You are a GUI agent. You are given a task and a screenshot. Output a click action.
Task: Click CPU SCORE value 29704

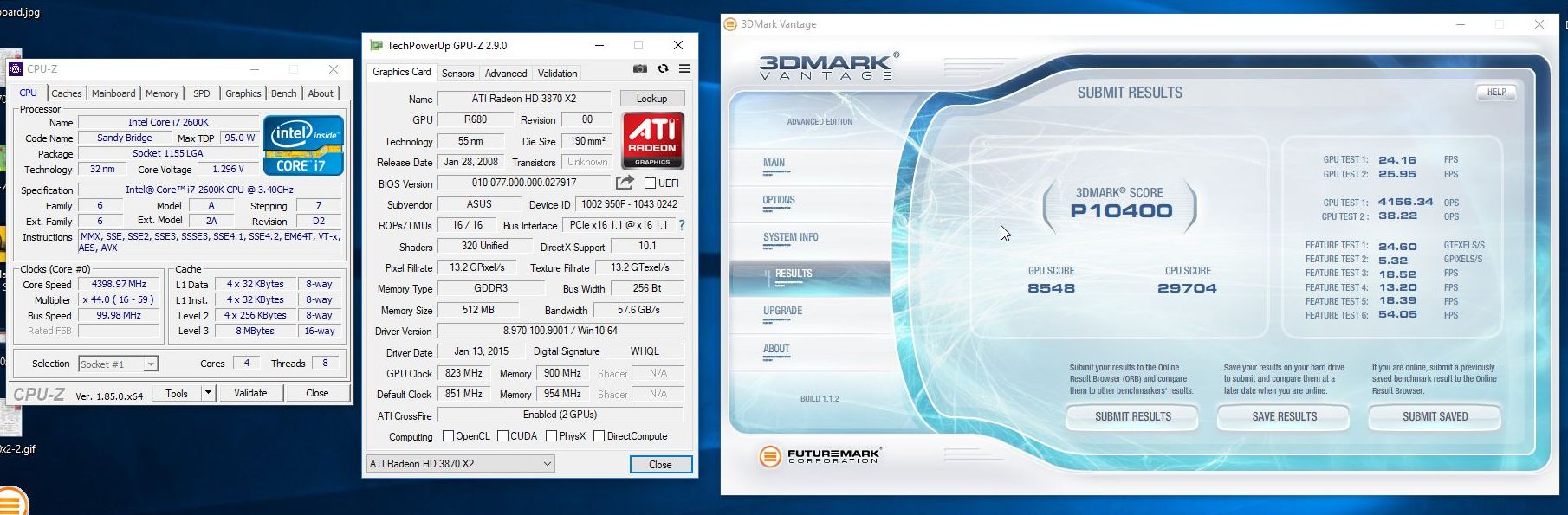[1187, 288]
